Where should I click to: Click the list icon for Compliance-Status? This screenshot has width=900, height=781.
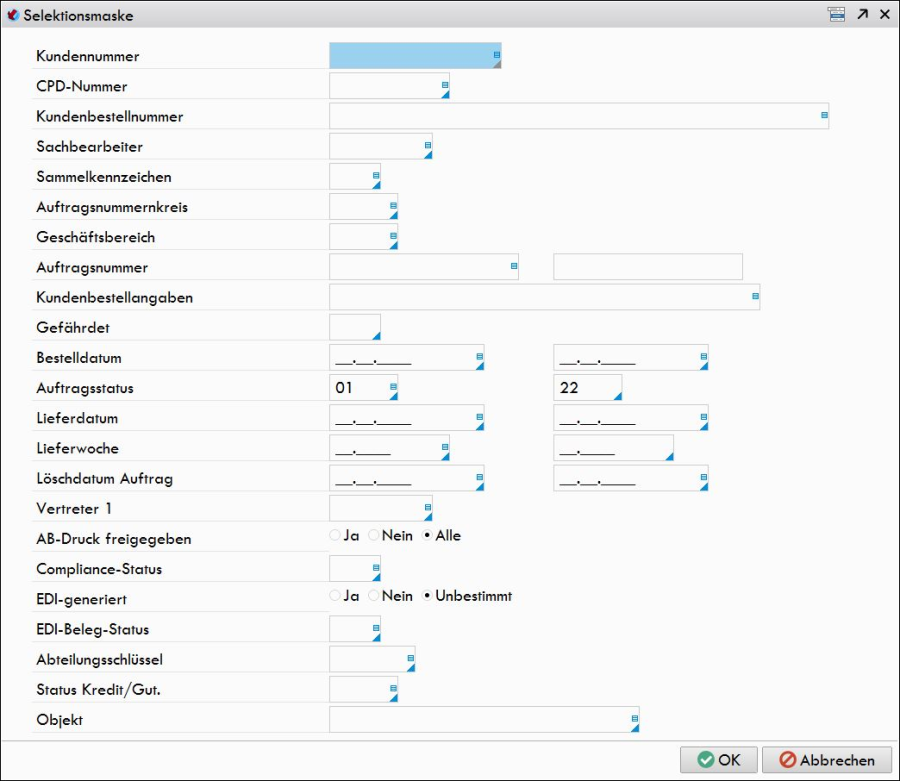pyautogui.click(x=376, y=568)
